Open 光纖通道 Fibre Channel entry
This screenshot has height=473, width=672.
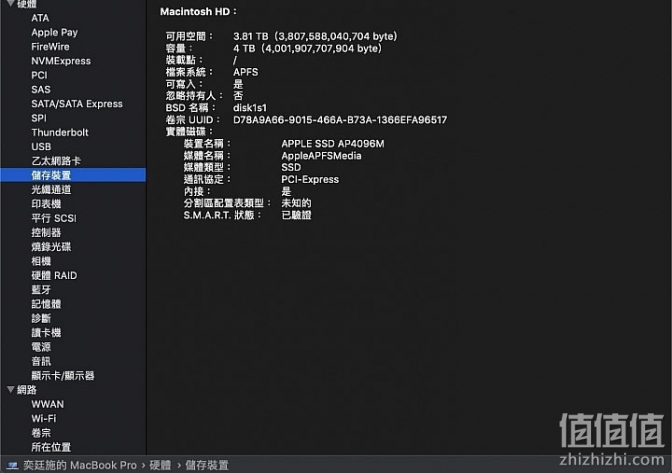coord(51,190)
